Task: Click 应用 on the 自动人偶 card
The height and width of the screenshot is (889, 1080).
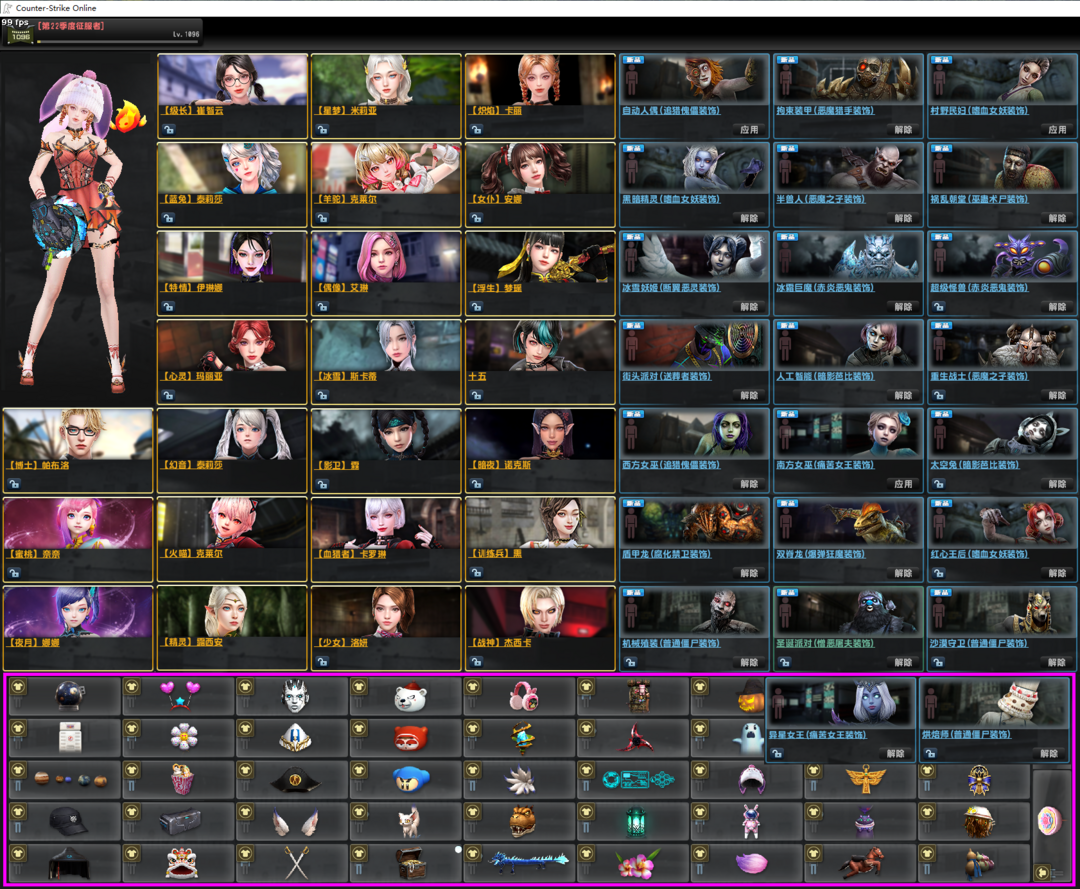Action: click(749, 129)
